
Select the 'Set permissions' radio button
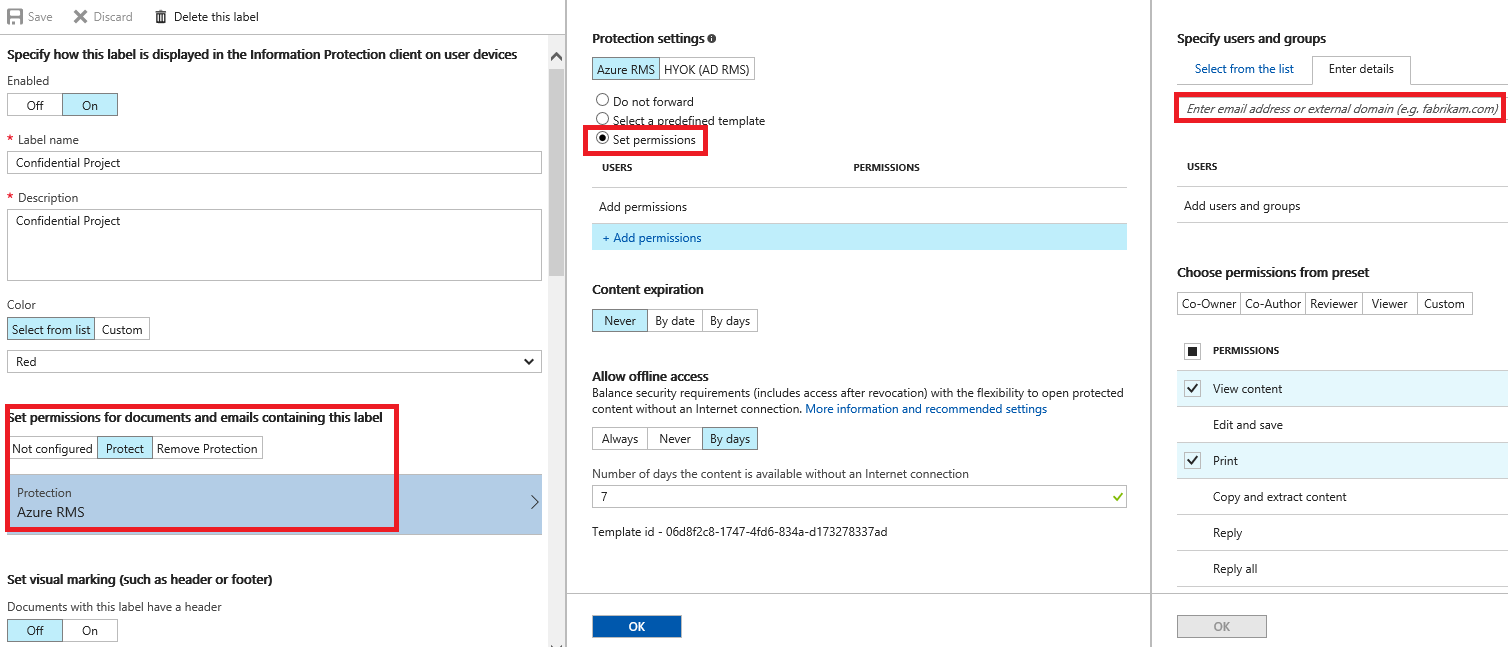coord(602,139)
